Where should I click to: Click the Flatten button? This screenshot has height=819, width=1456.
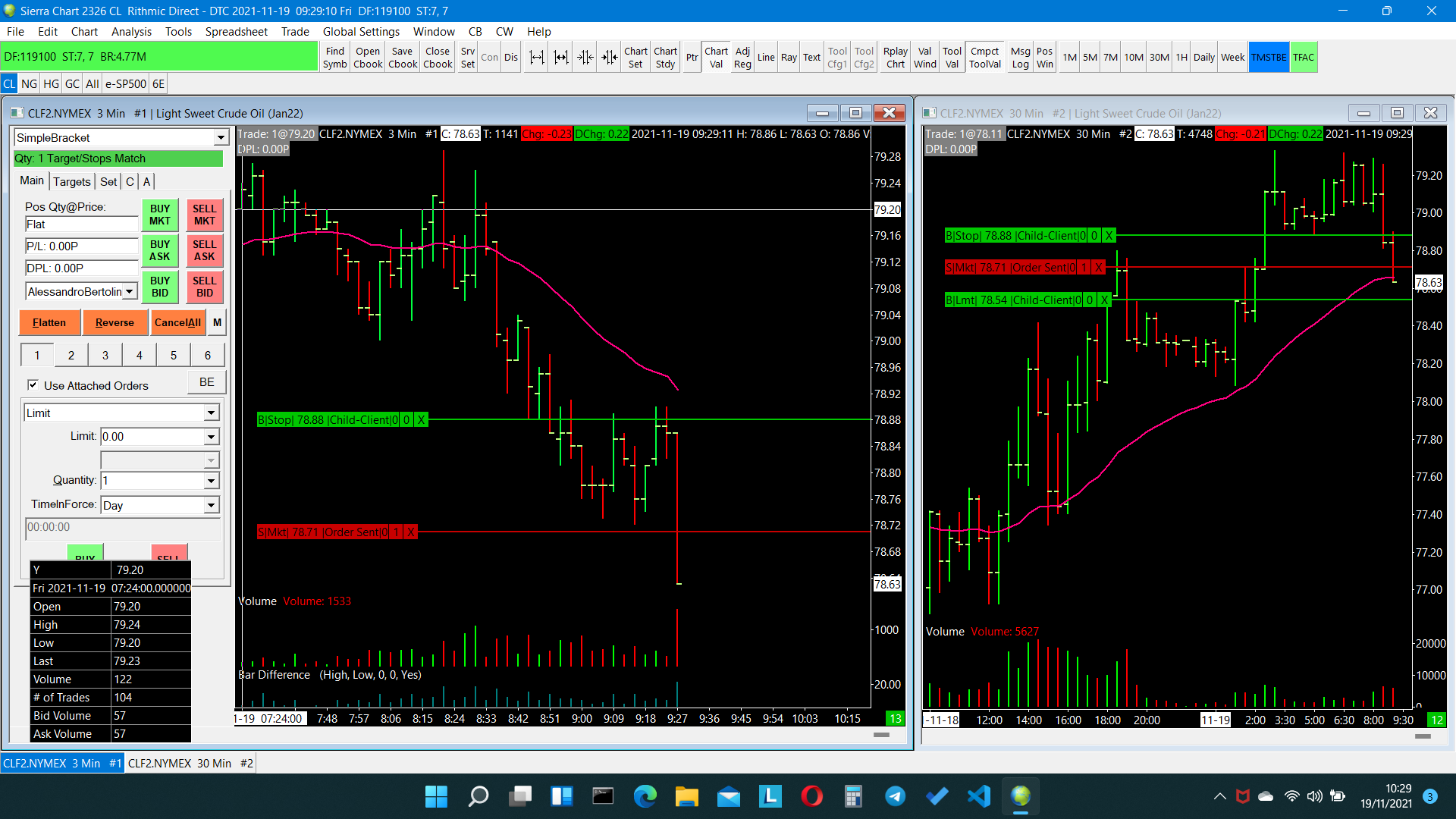click(x=49, y=323)
